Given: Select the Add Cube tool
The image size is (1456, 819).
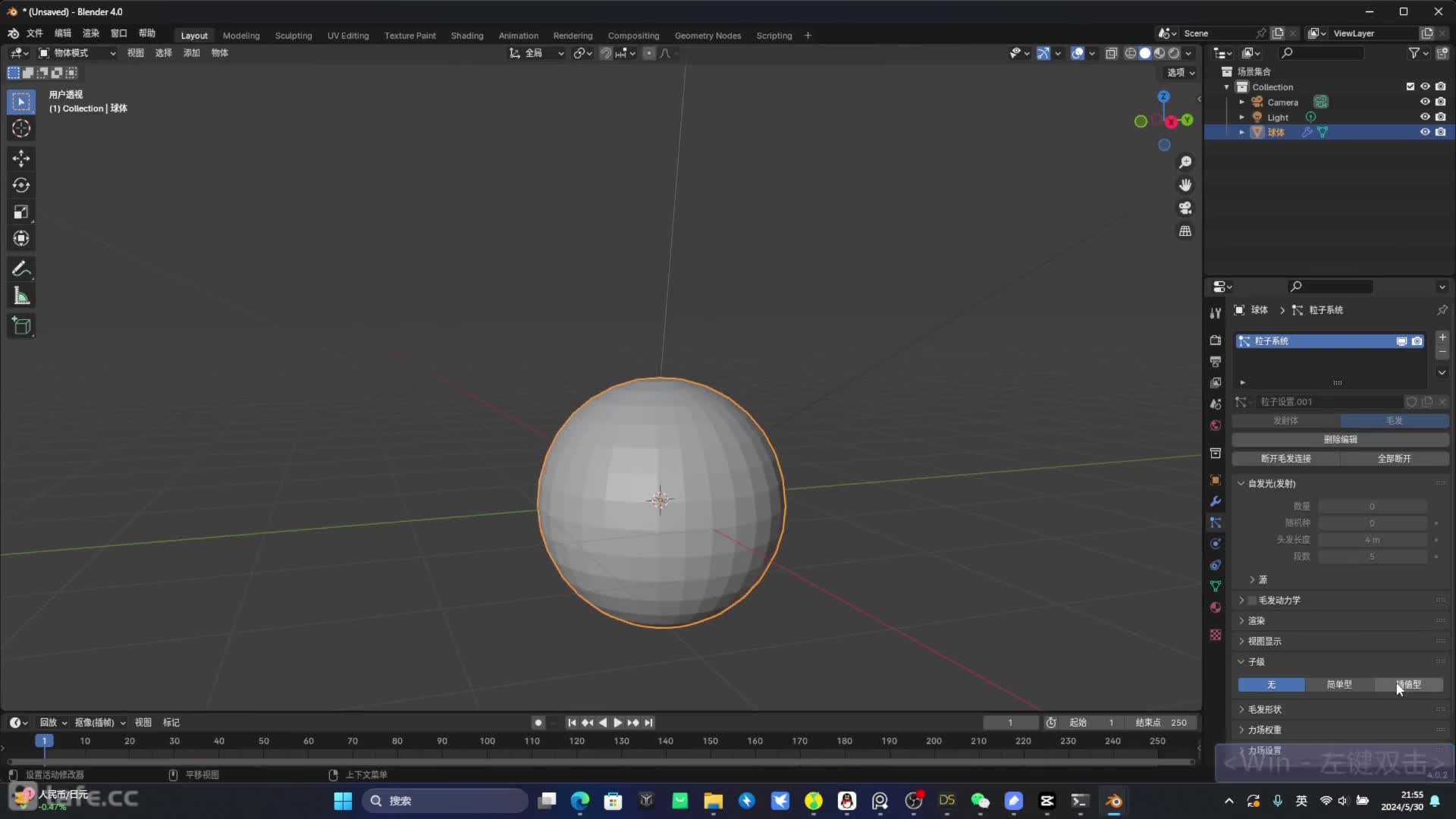Looking at the screenshot, I should coord(21,326).
